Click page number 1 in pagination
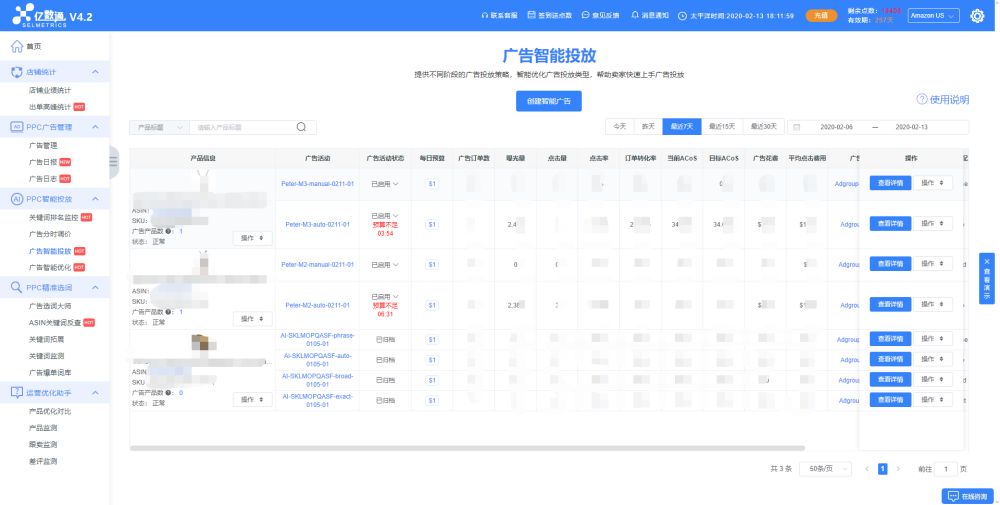 883,469
